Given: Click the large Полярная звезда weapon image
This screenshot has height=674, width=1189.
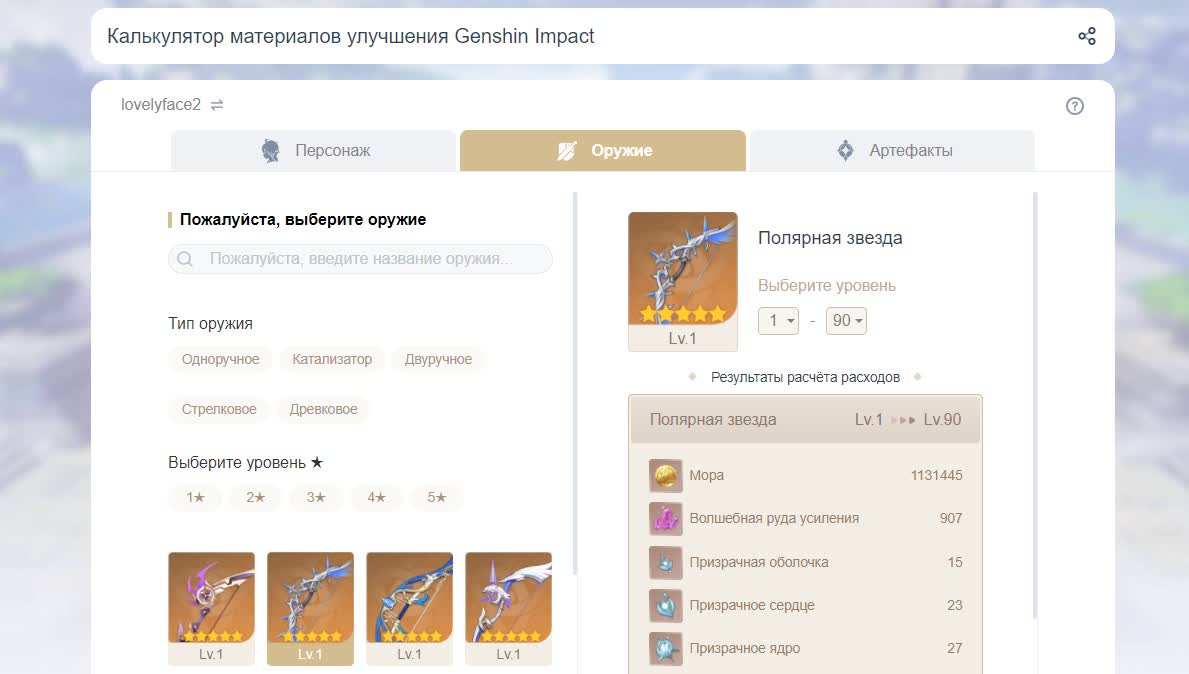Looking at the screenshot, I should pos(682,281).
